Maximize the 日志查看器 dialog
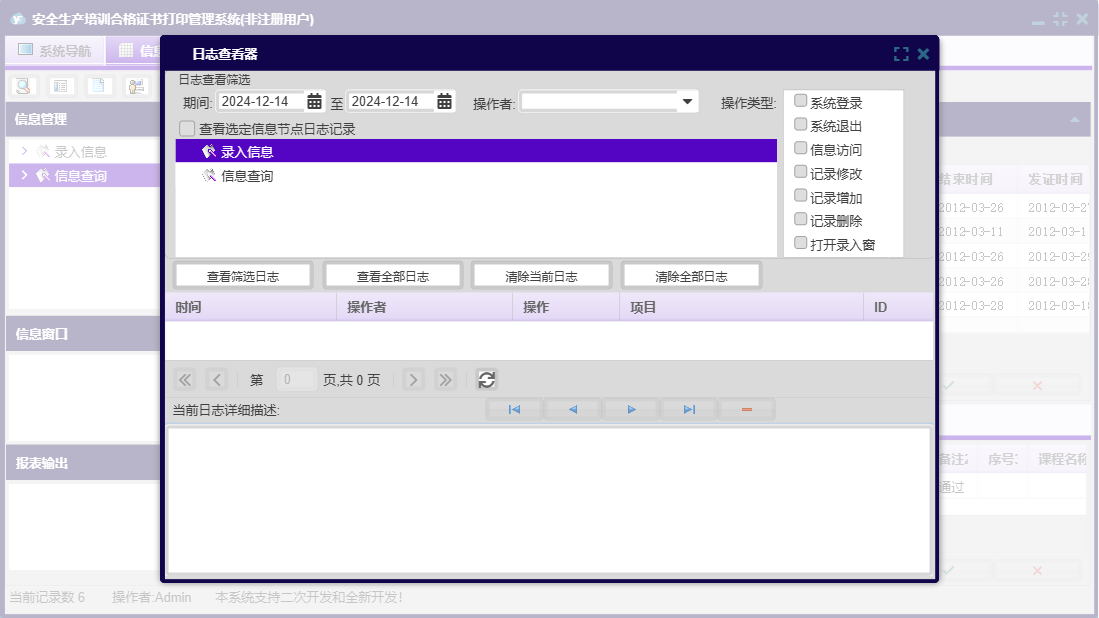Screen dimensions: 1099x618 coord(901,55)
